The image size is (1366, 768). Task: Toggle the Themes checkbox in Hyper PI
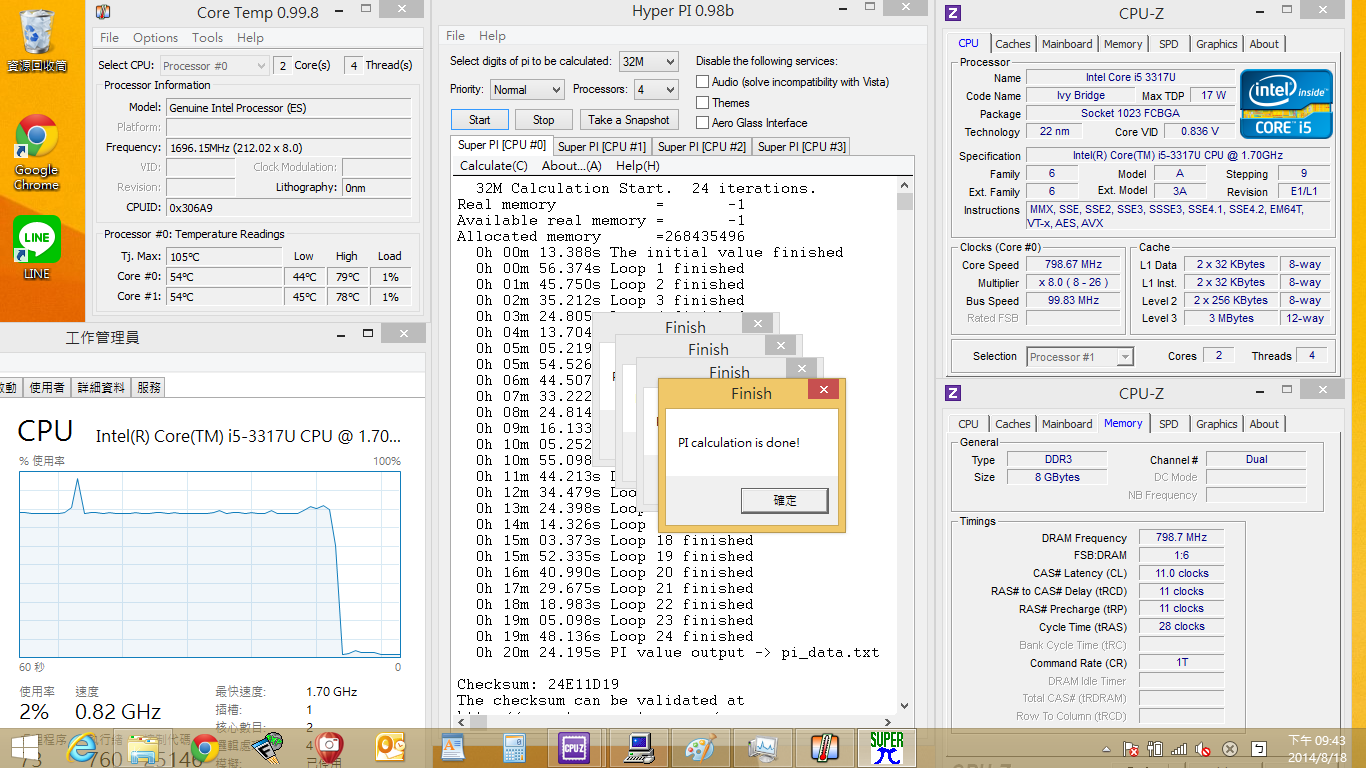click(703, 103)
